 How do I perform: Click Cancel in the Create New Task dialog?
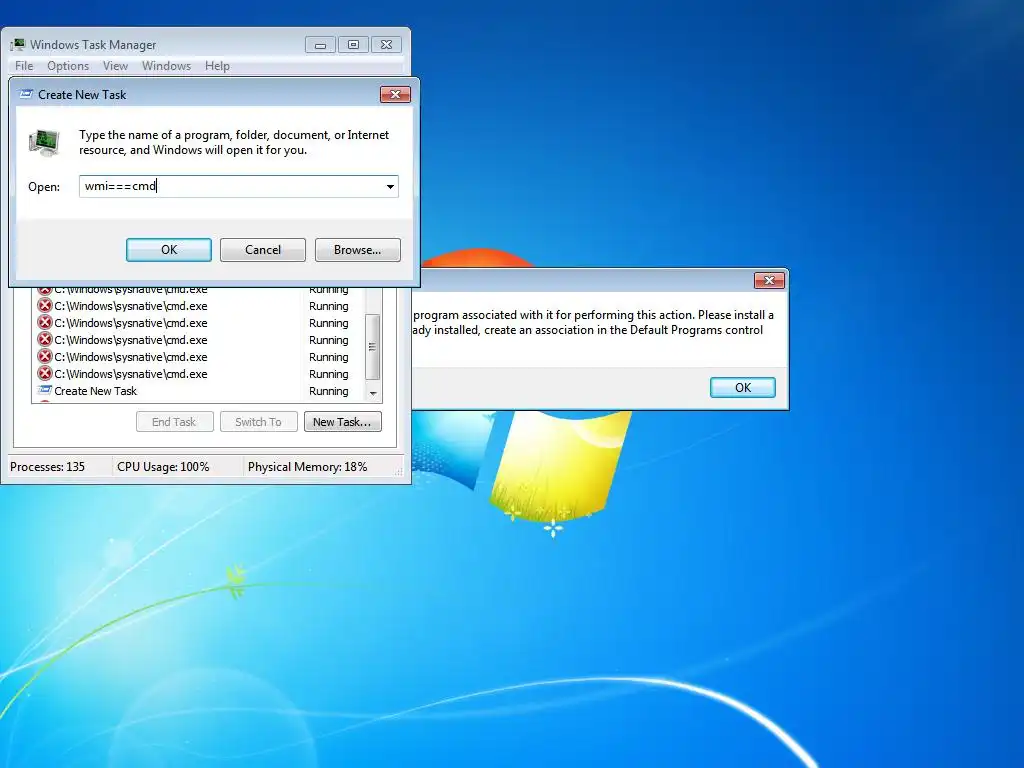263,250
